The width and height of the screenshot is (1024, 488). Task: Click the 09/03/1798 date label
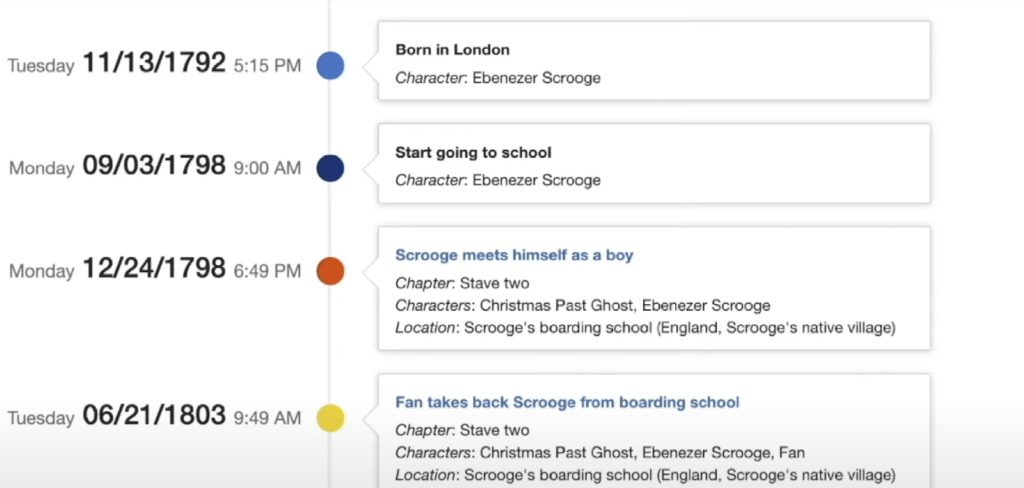[154, 167]
